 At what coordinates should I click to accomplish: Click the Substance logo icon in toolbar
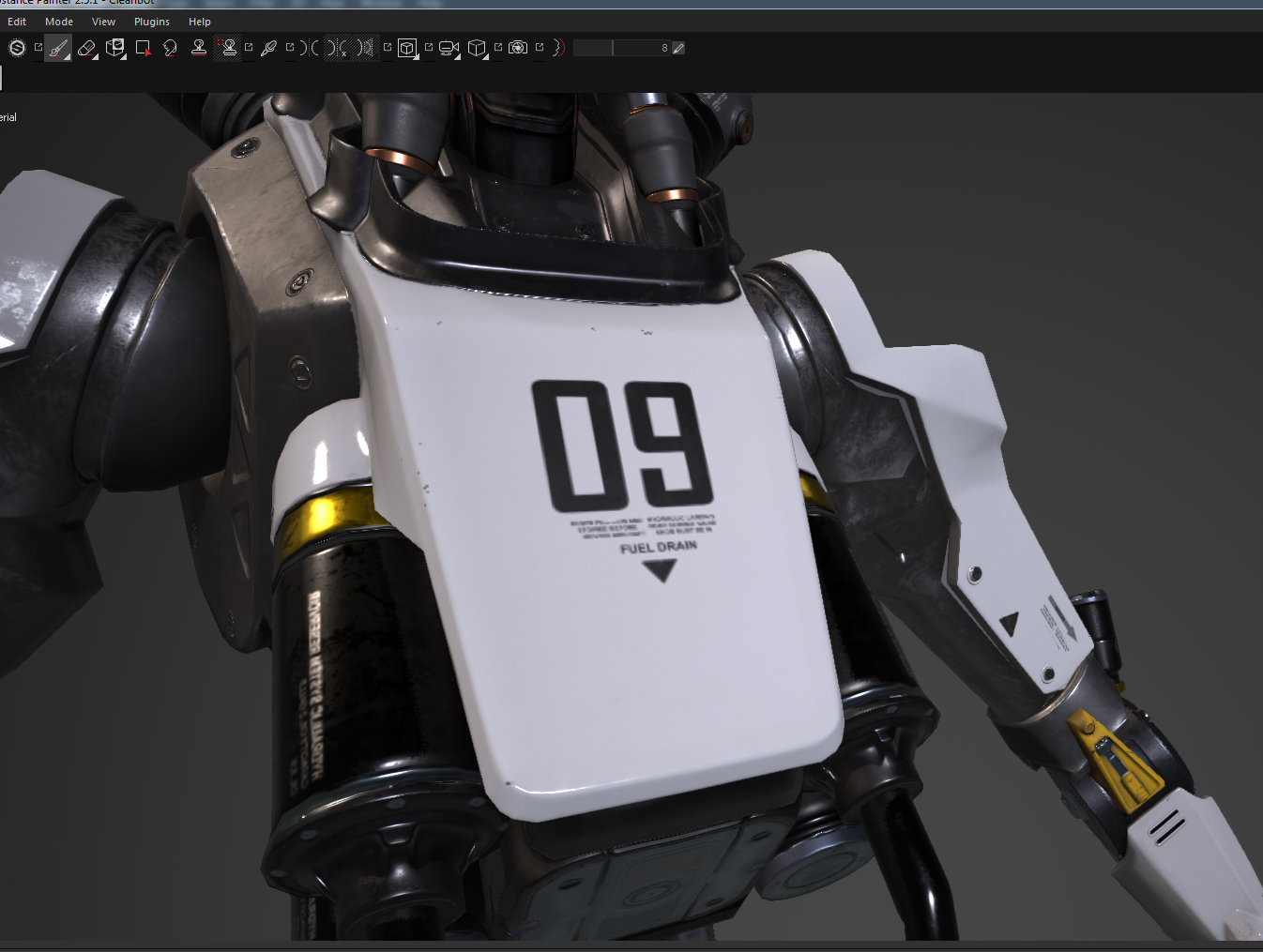pyautogui.click(x=17, y=48)
